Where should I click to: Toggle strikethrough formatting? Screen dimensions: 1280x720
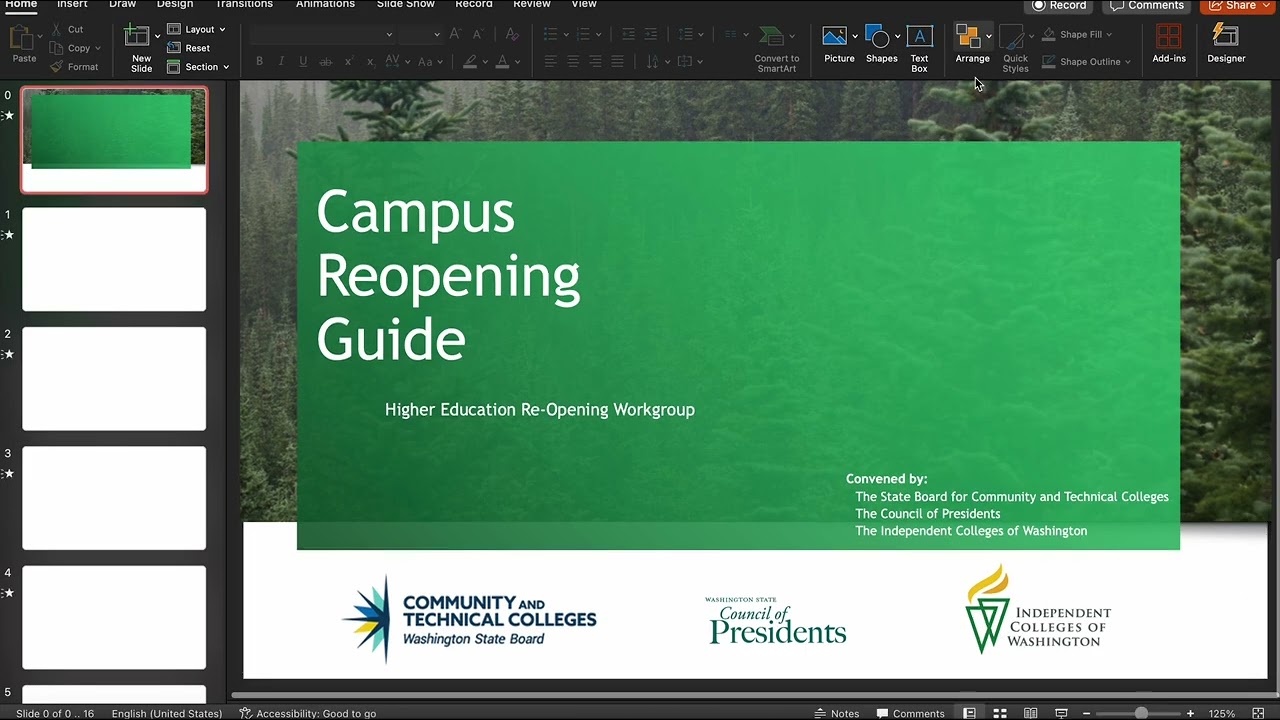(x=326, y=62)
